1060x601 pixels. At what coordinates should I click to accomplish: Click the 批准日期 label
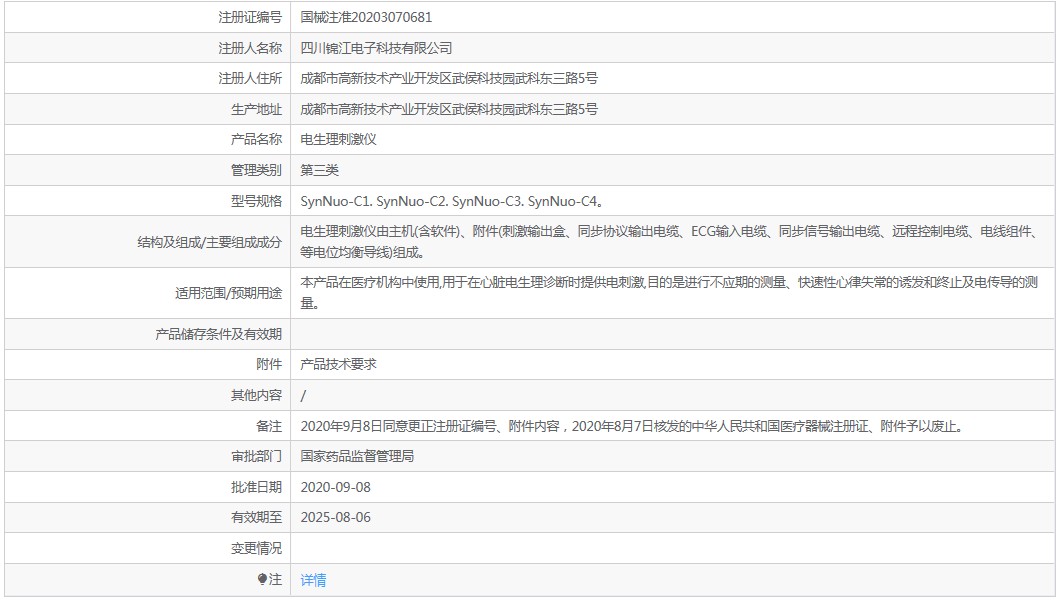point(256,487)
